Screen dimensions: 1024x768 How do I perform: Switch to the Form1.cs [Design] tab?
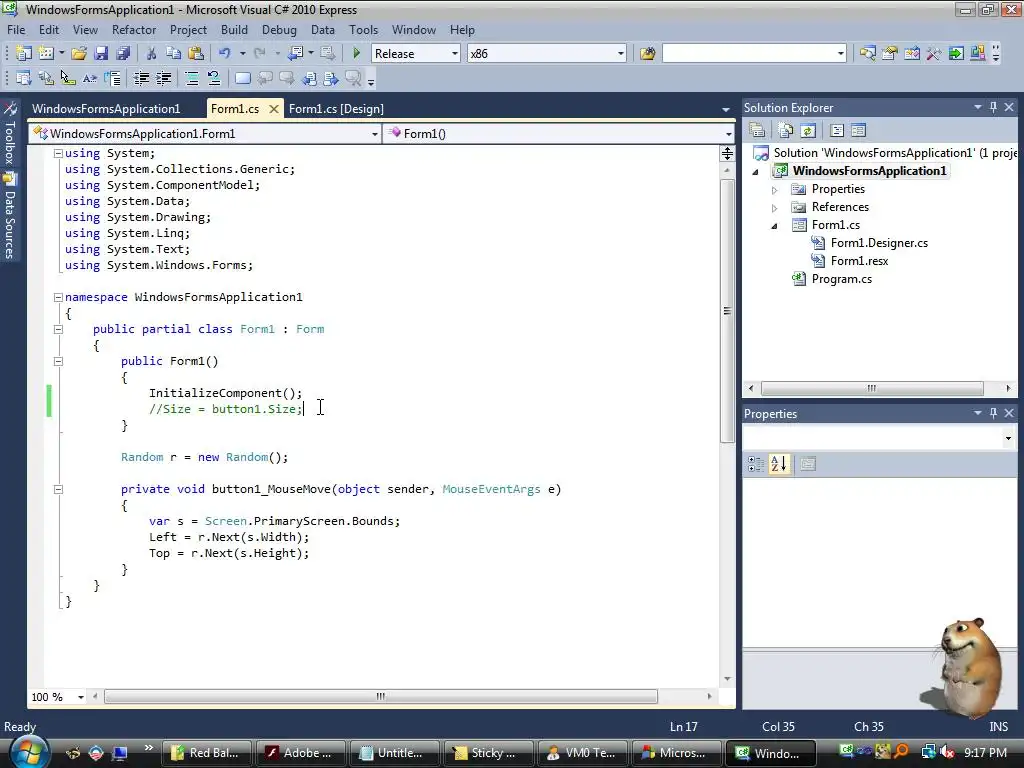(x=336, y=109)
